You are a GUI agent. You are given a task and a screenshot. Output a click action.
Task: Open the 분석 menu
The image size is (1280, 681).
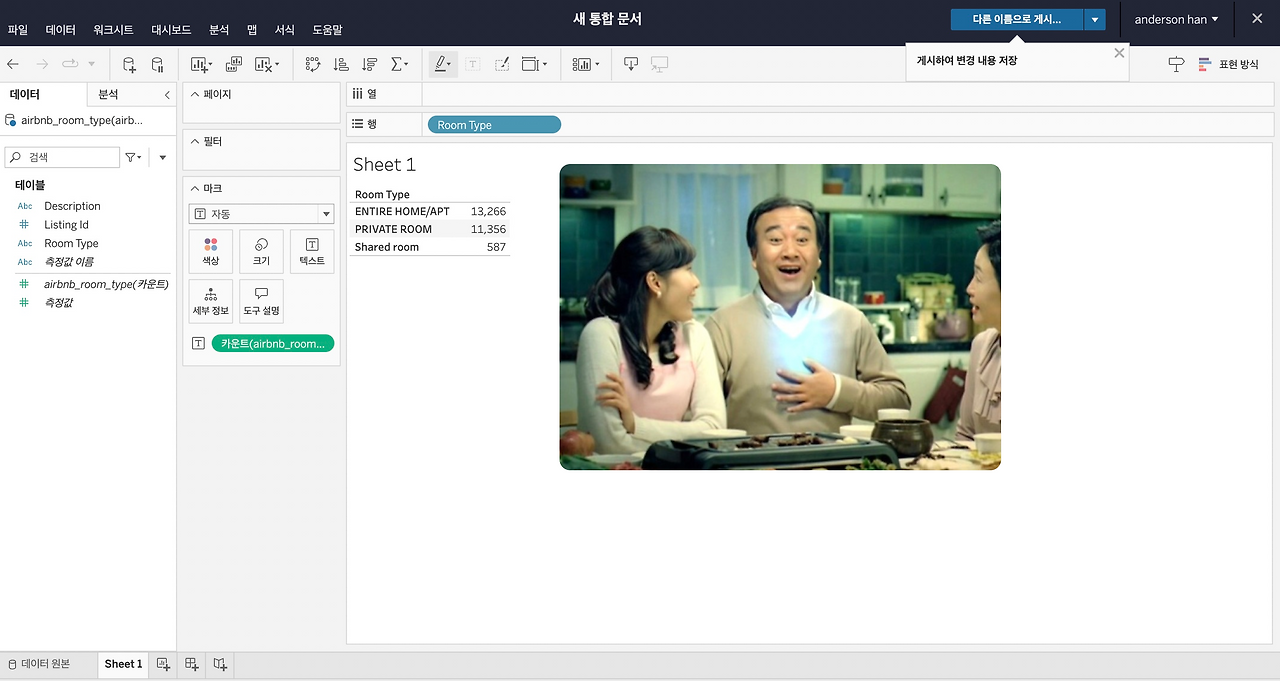click(219, 30)
